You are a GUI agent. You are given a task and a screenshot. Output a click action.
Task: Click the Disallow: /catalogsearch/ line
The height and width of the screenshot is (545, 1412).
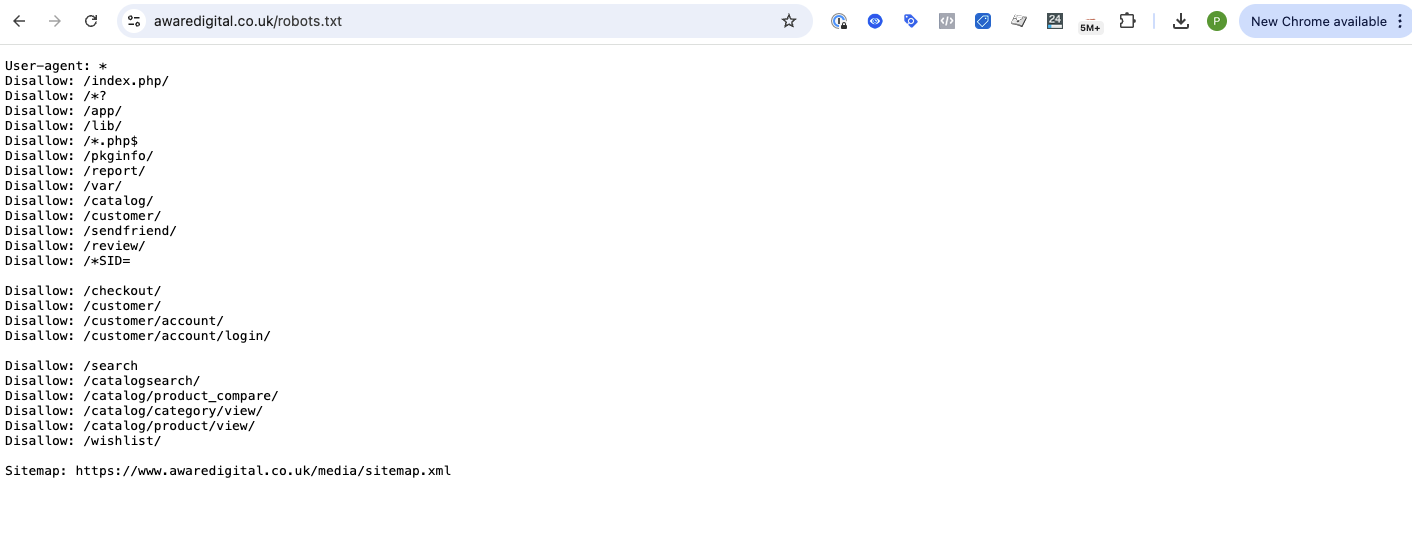pyautogui.click(x=103, y=381)
